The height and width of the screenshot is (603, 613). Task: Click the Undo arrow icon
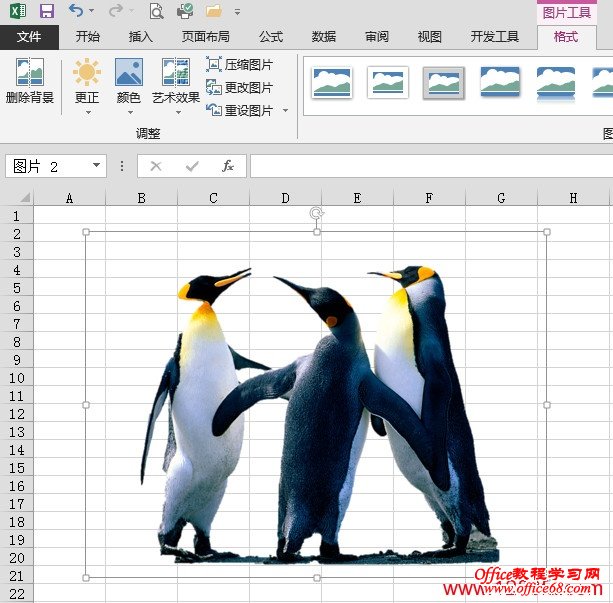coord(76,11)
